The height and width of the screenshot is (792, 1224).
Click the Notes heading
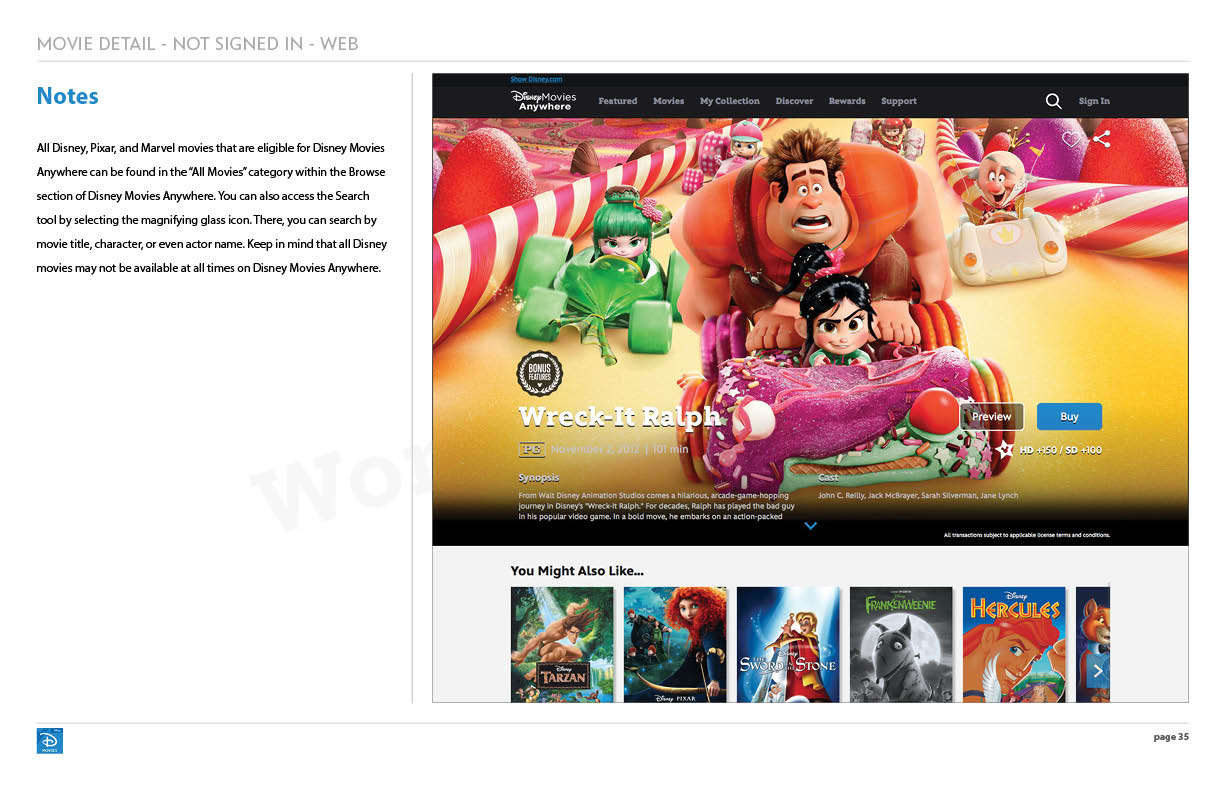coord(67,96)
